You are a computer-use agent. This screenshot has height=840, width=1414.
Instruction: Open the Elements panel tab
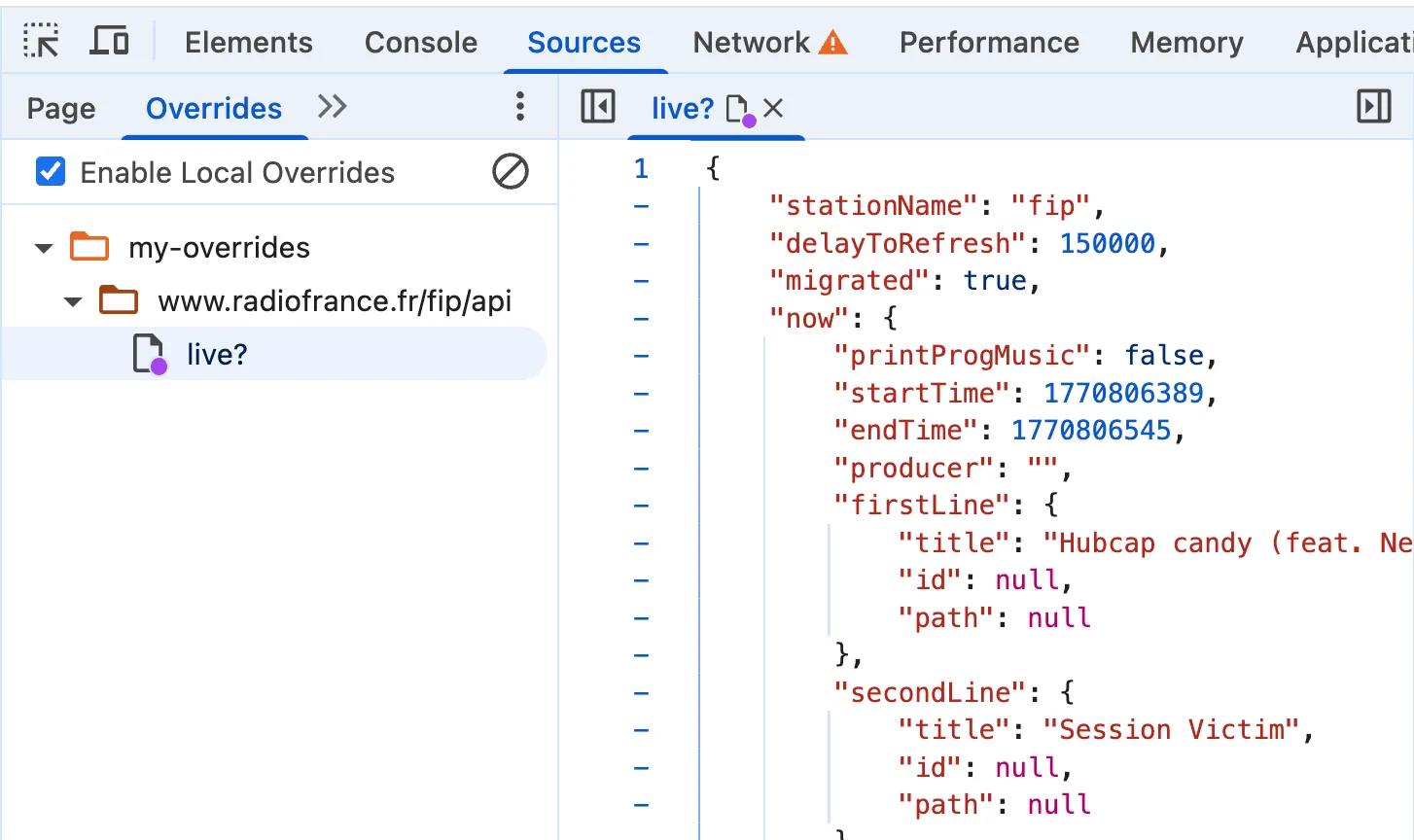[249, 42]
